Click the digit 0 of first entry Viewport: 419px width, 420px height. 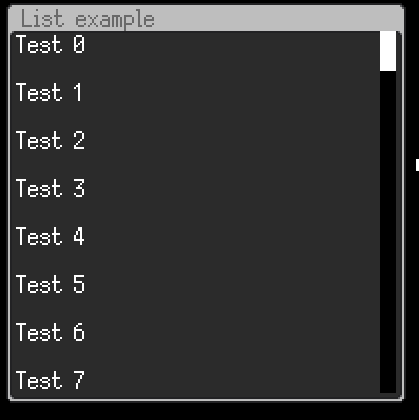(79, 45)
